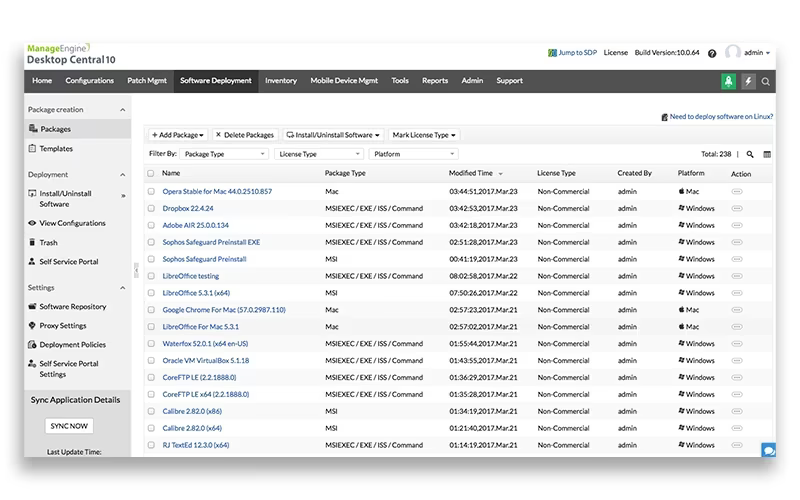Image resolution: width=800 pixels, height=500 pixels.
Task: Open the Sophos Safeguard Preinstall package link
Action: [205, 259]
